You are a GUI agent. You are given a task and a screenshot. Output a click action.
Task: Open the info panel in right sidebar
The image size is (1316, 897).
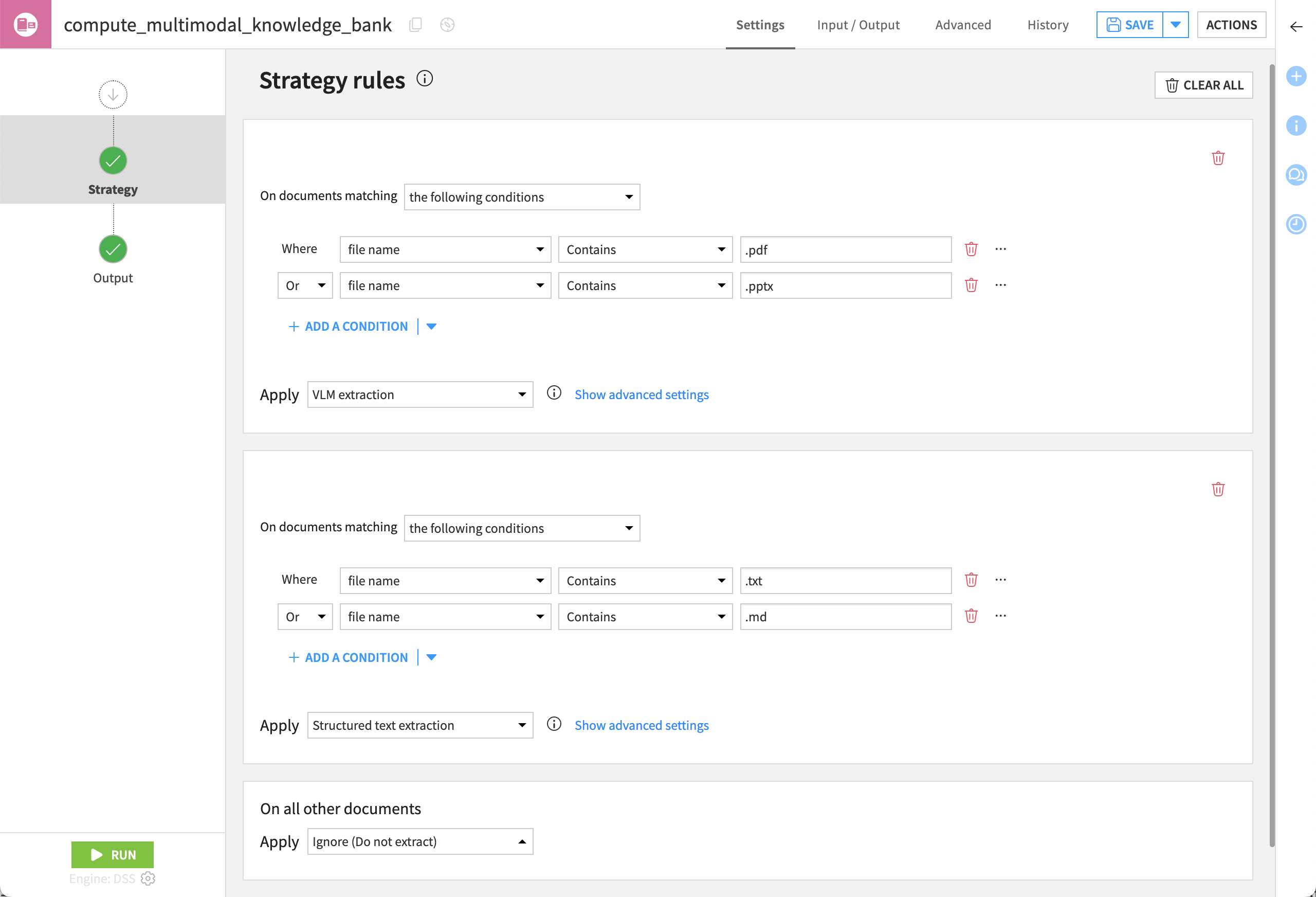tap(1296, 125)
